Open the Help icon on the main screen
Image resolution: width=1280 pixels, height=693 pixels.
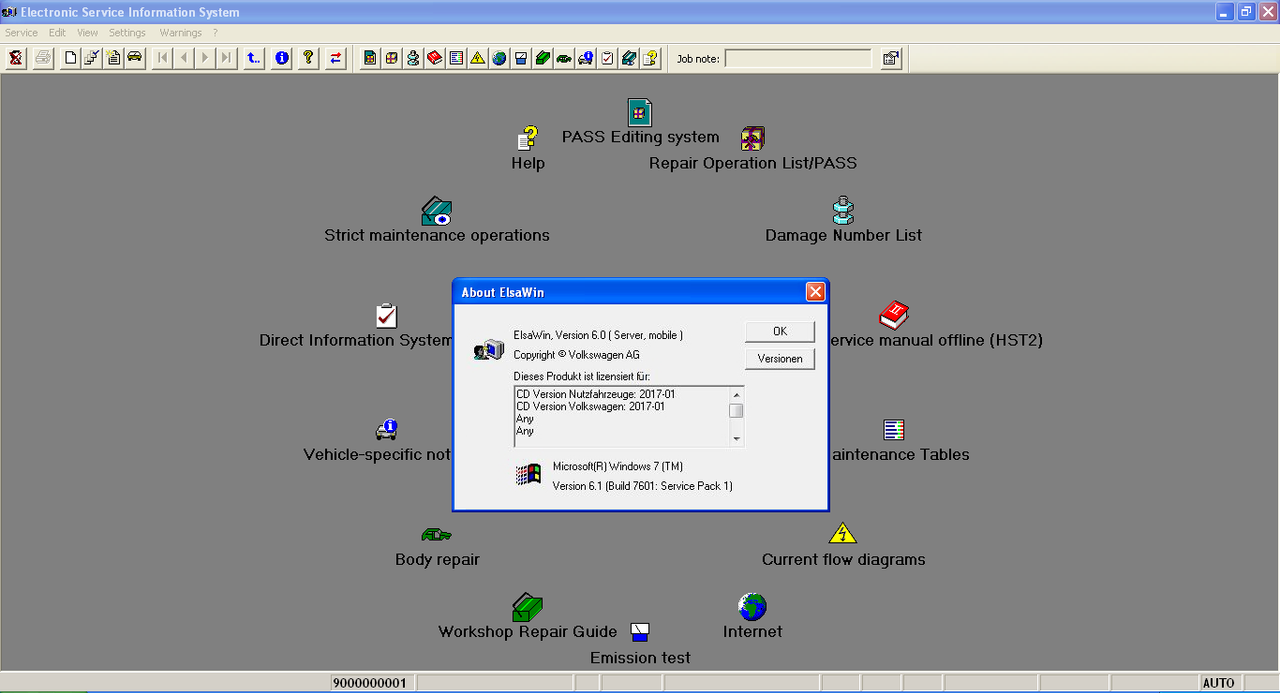528,138
